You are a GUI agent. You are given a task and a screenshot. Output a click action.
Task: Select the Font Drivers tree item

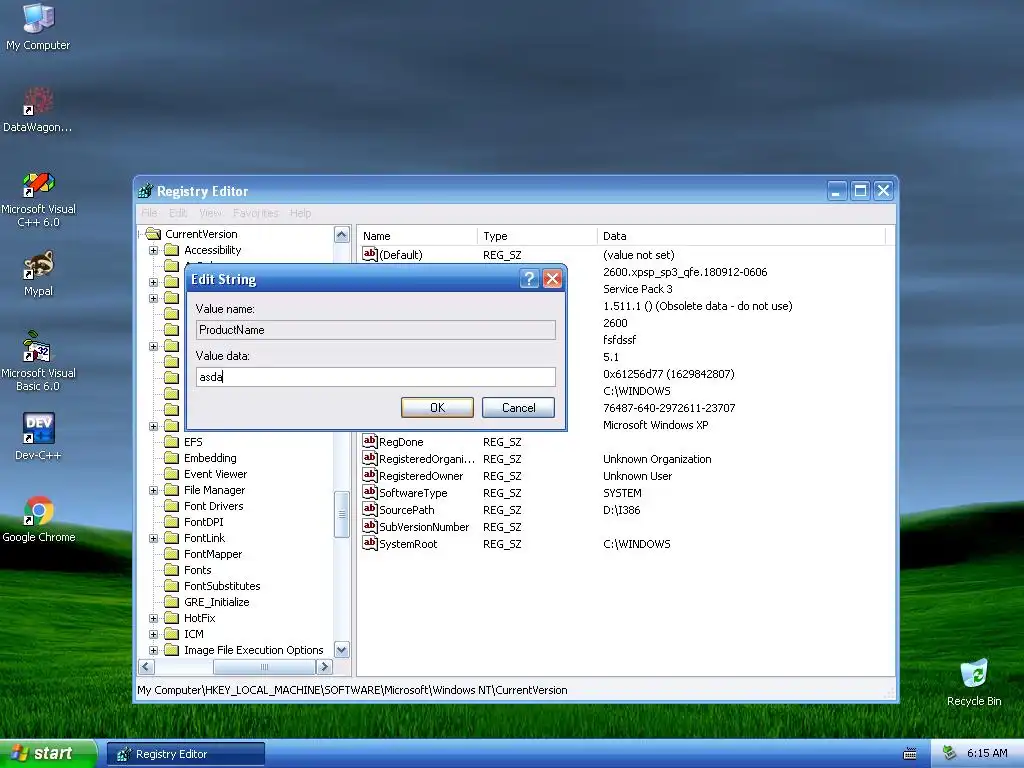tap(214, 506)
